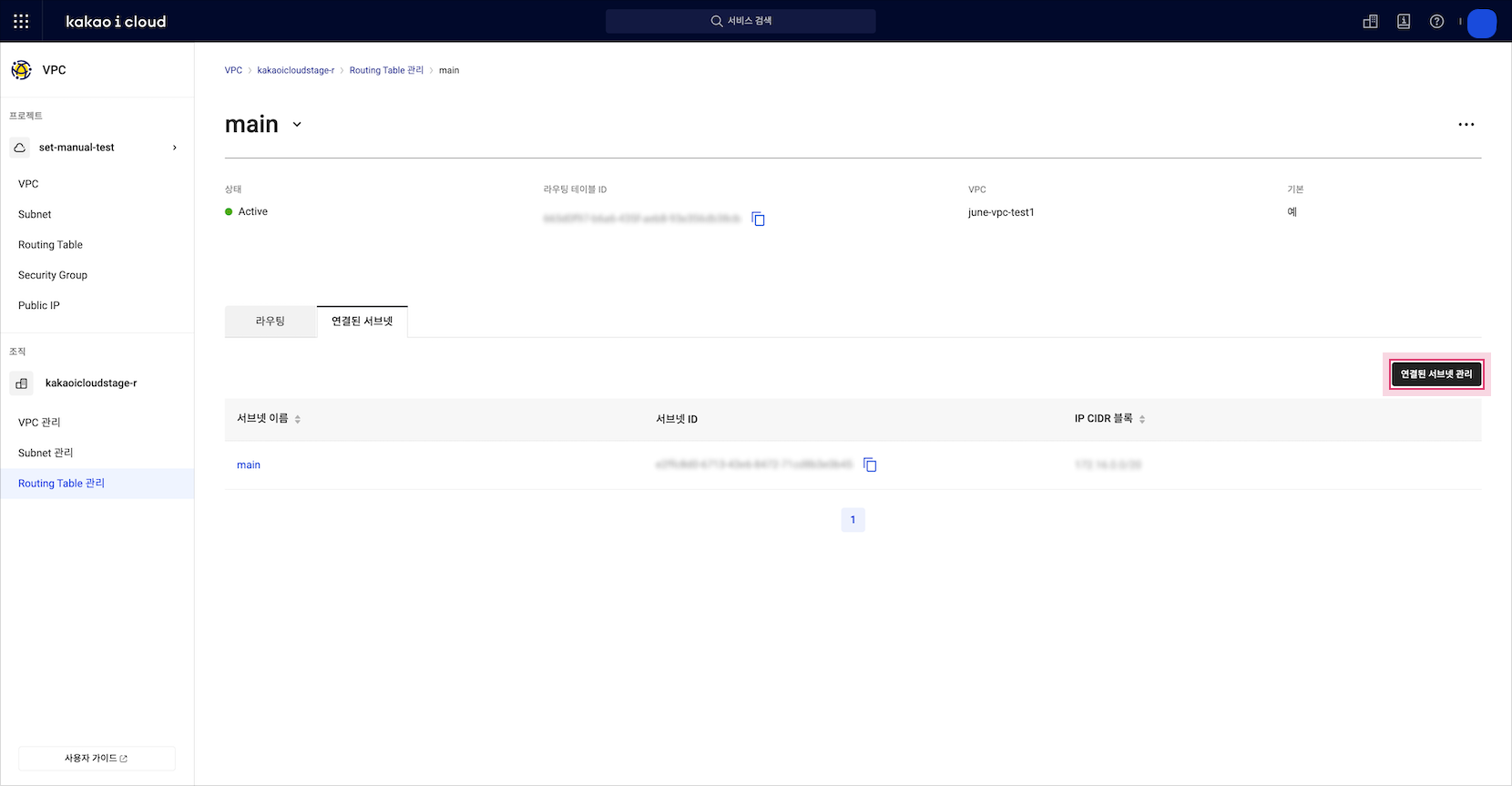This screenshot has height=786, width=1512.
Task: Go to page 1 in pagination
Action: coord(853,520)
